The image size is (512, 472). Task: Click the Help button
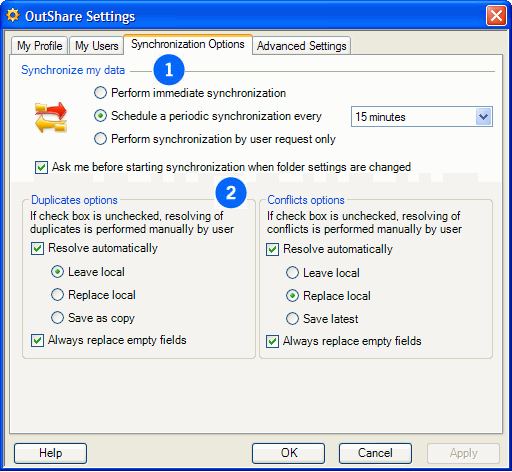coord(50,453)
